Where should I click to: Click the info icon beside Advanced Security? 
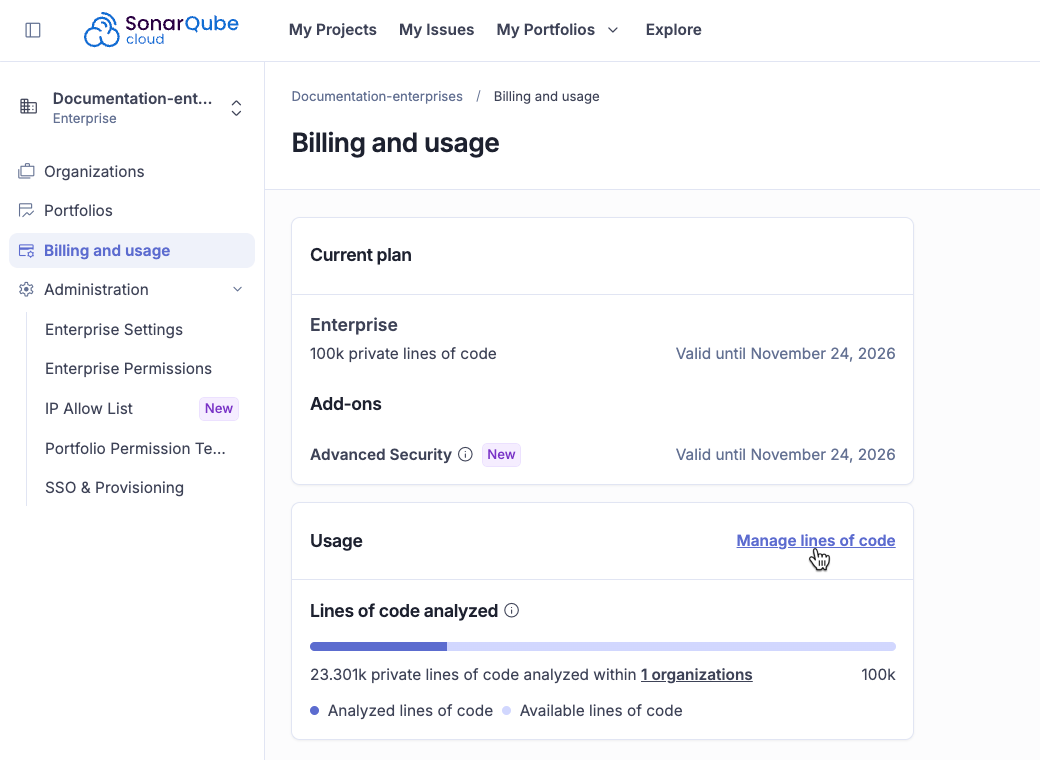466,454
